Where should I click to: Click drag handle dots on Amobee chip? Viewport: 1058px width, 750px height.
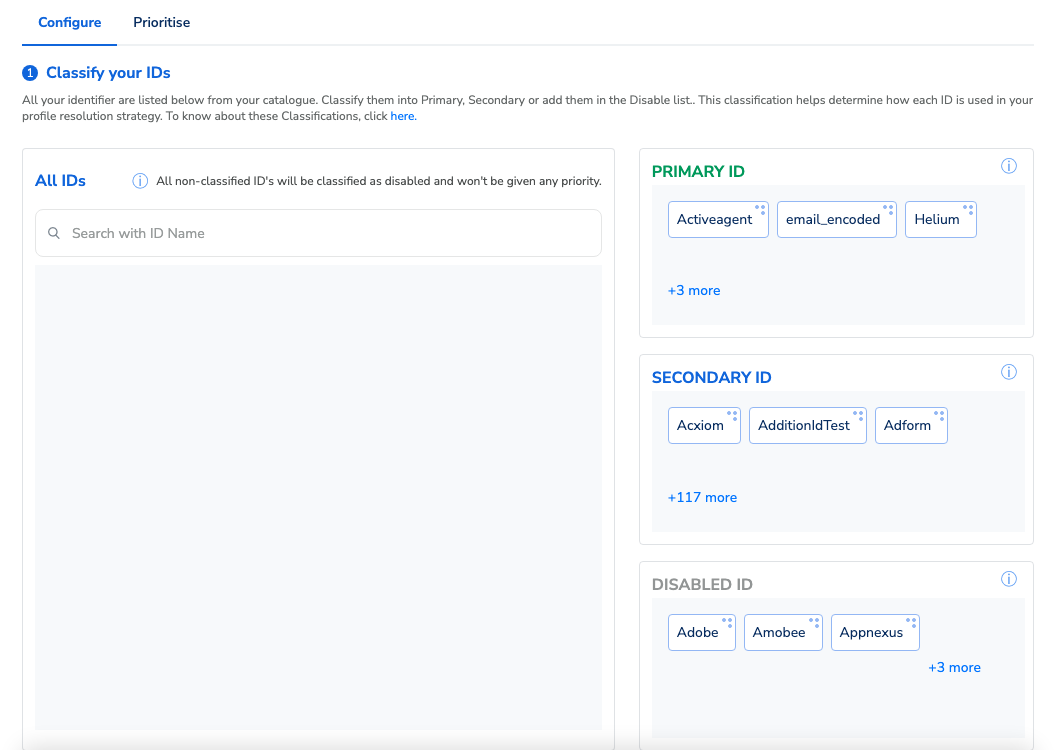pyautogui.click(x=814, y=622)
